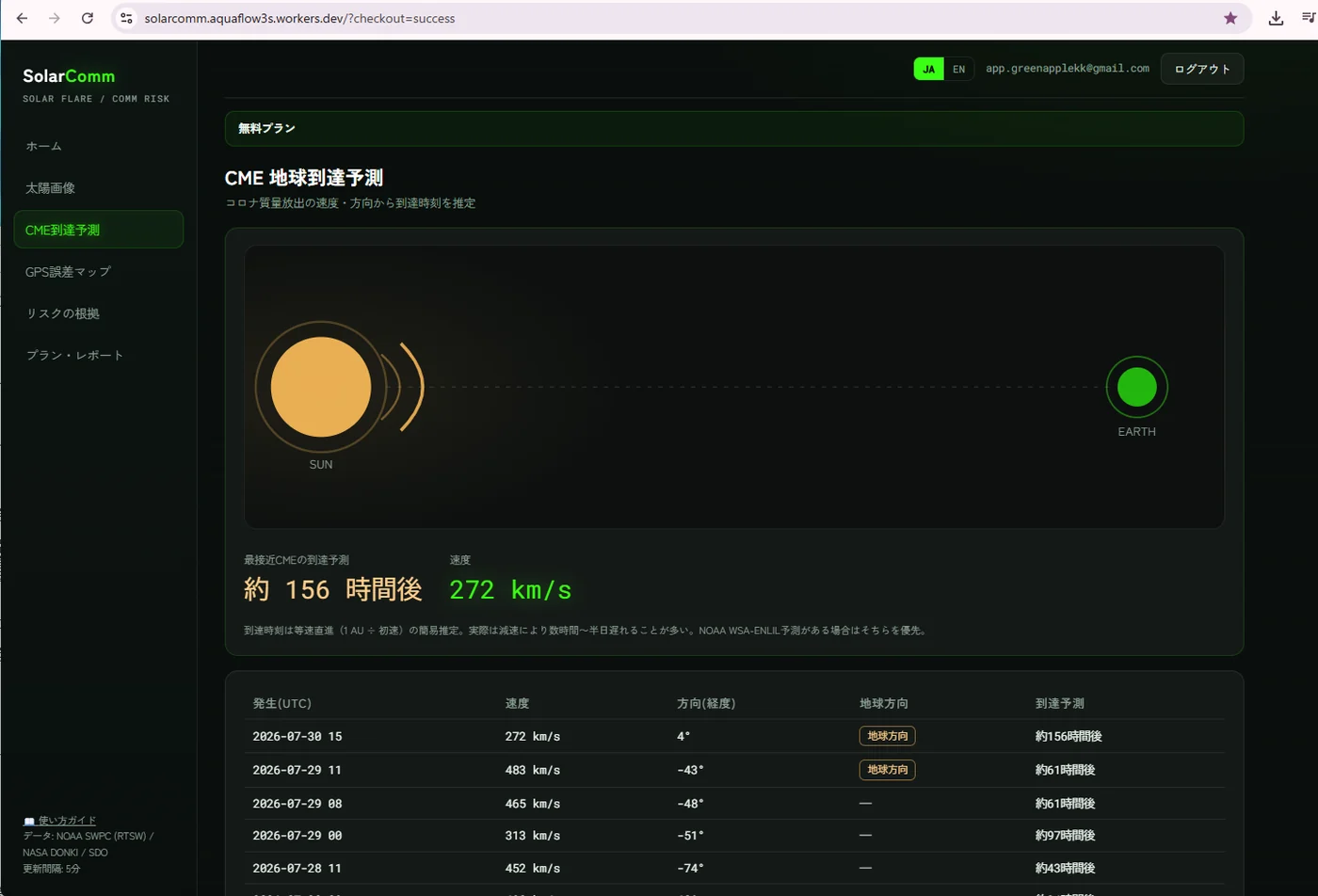Click the browser forward arrow
1318x896 pixels.
[55, 18]
